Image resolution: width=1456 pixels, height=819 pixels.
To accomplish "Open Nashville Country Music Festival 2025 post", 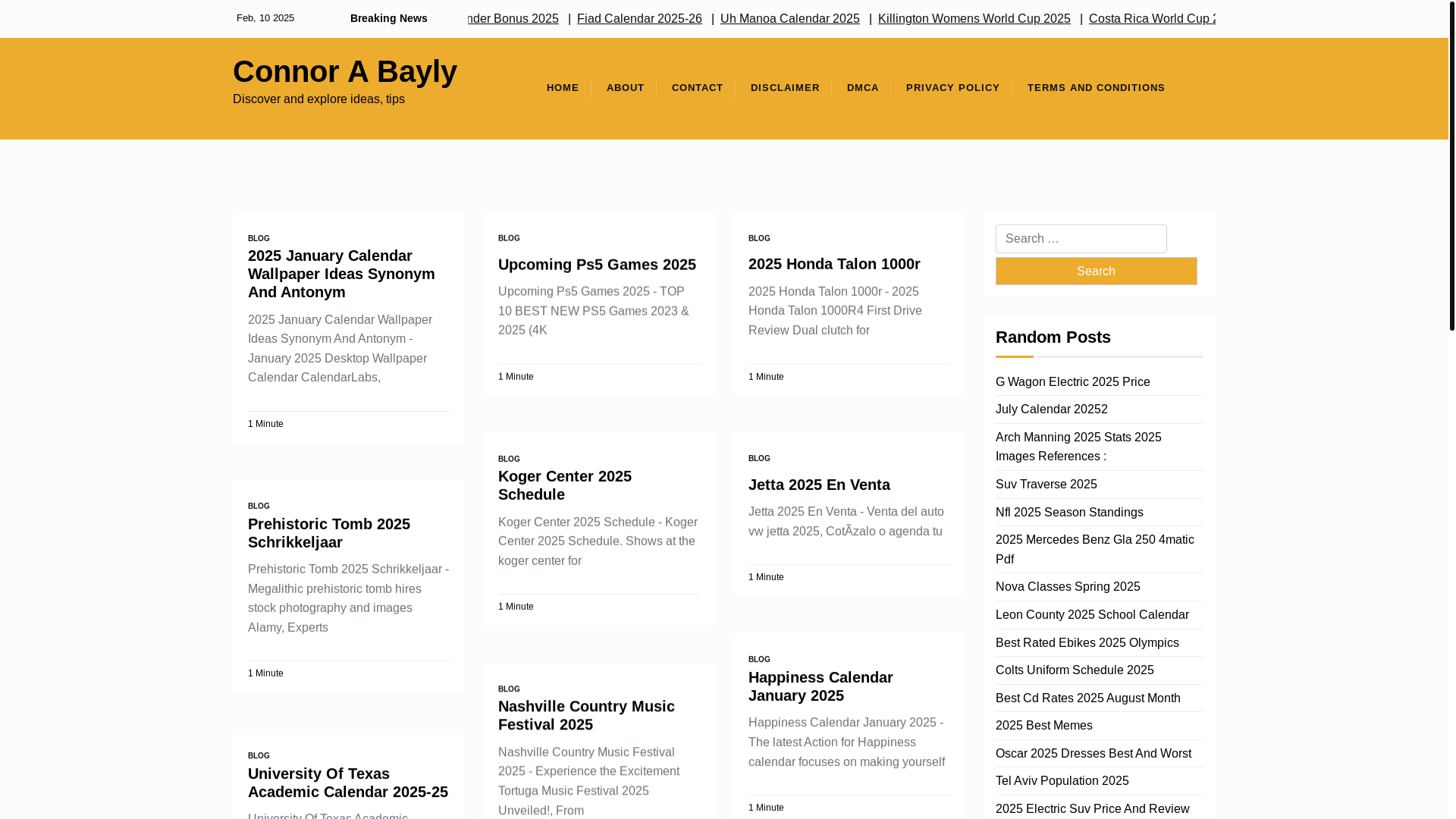I will 585,715.
